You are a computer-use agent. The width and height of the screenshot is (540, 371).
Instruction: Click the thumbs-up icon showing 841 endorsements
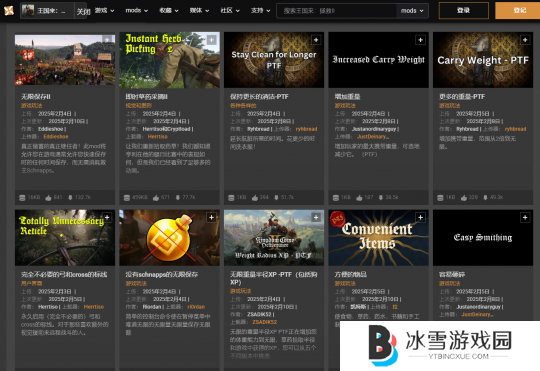[48, 198]
